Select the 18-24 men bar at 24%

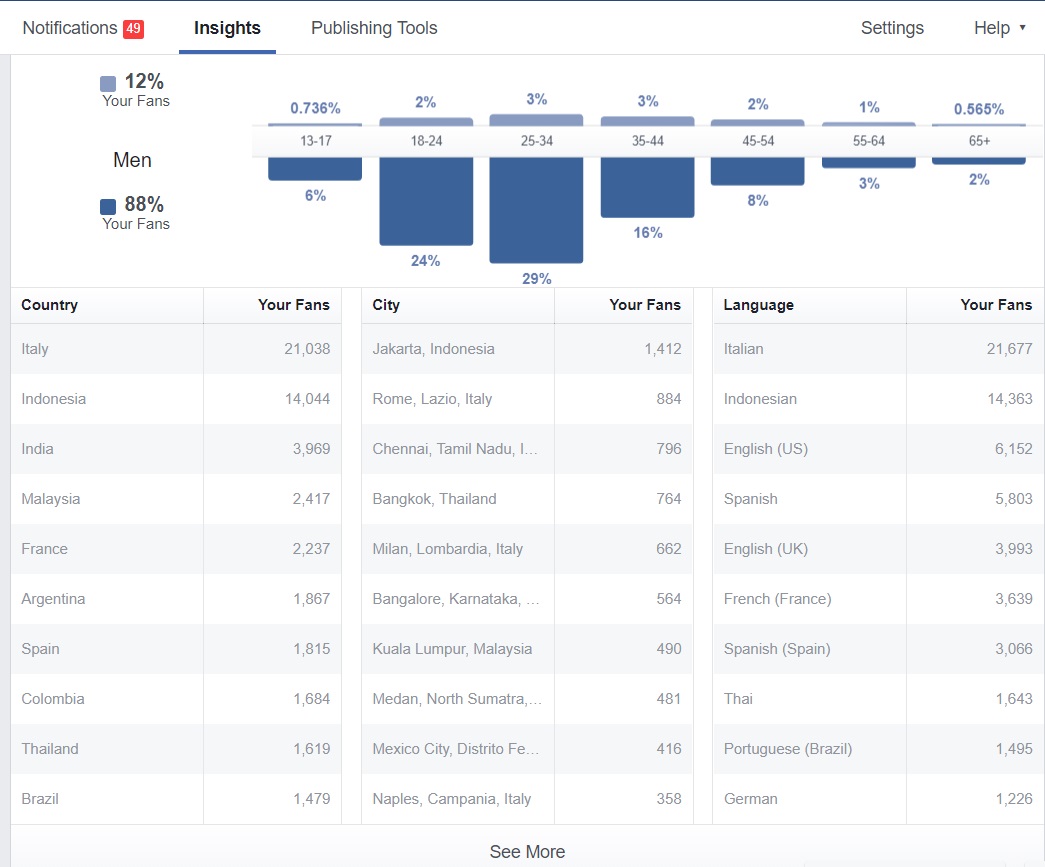[x=426, y=200]
